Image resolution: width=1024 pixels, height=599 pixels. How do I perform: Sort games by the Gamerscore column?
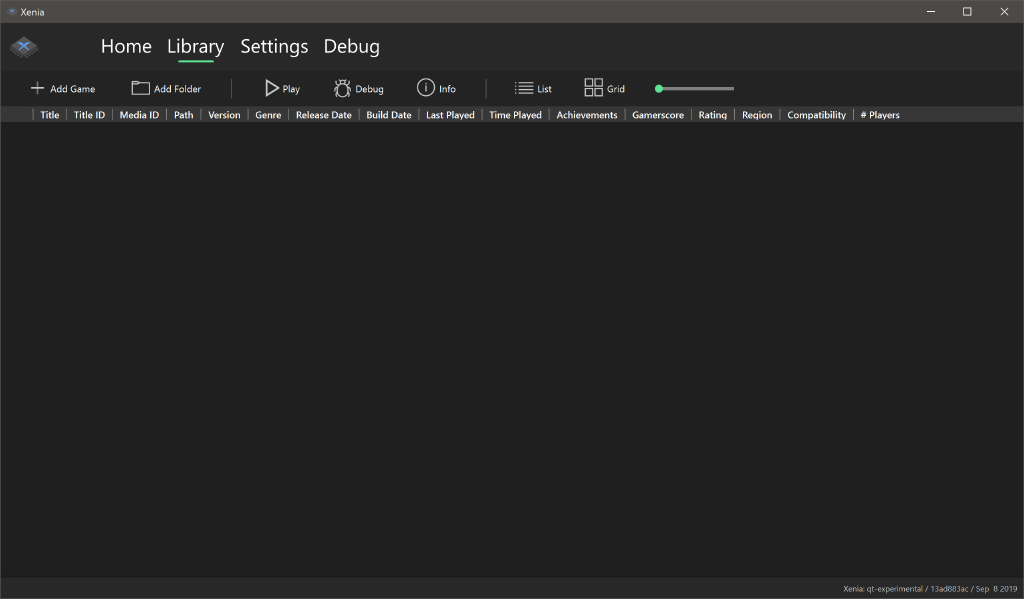[657, 114]
